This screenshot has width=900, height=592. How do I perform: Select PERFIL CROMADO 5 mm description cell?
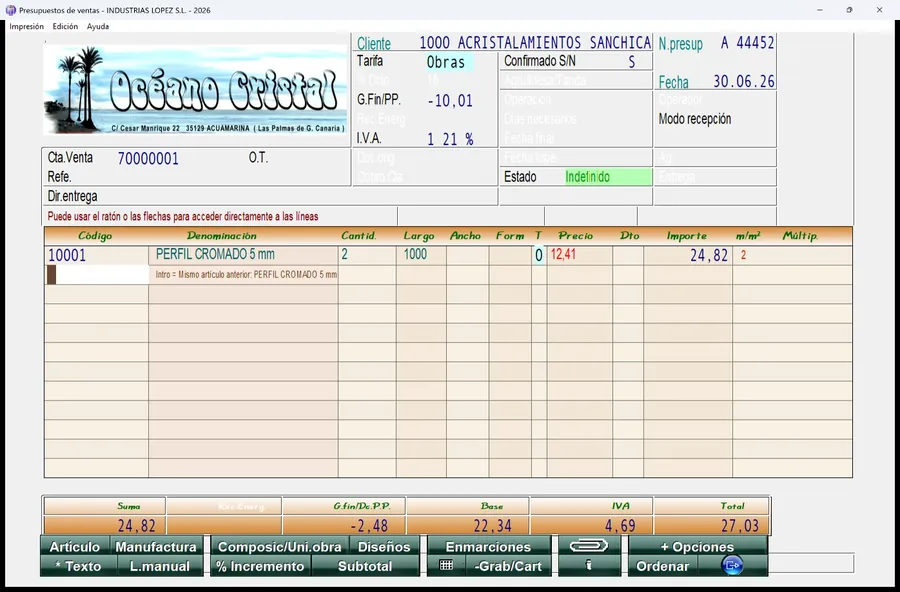pyautogui.click(x=243, y=254)
